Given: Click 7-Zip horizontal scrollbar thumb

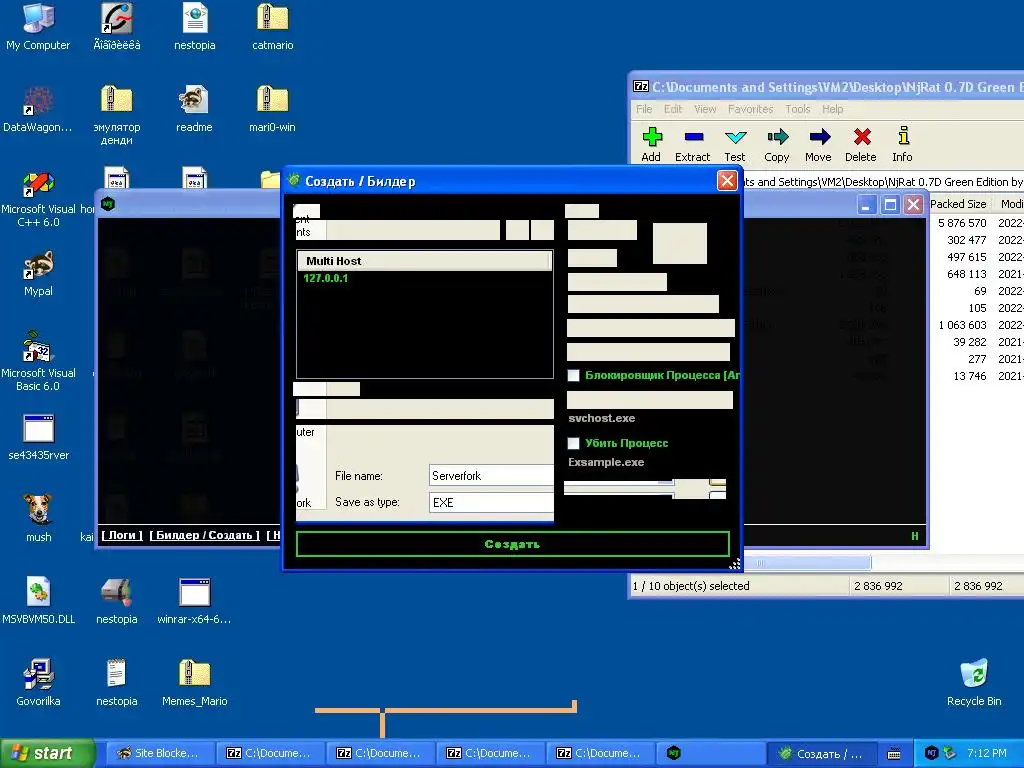Looking at the screenshot, I should coord(808,562).
